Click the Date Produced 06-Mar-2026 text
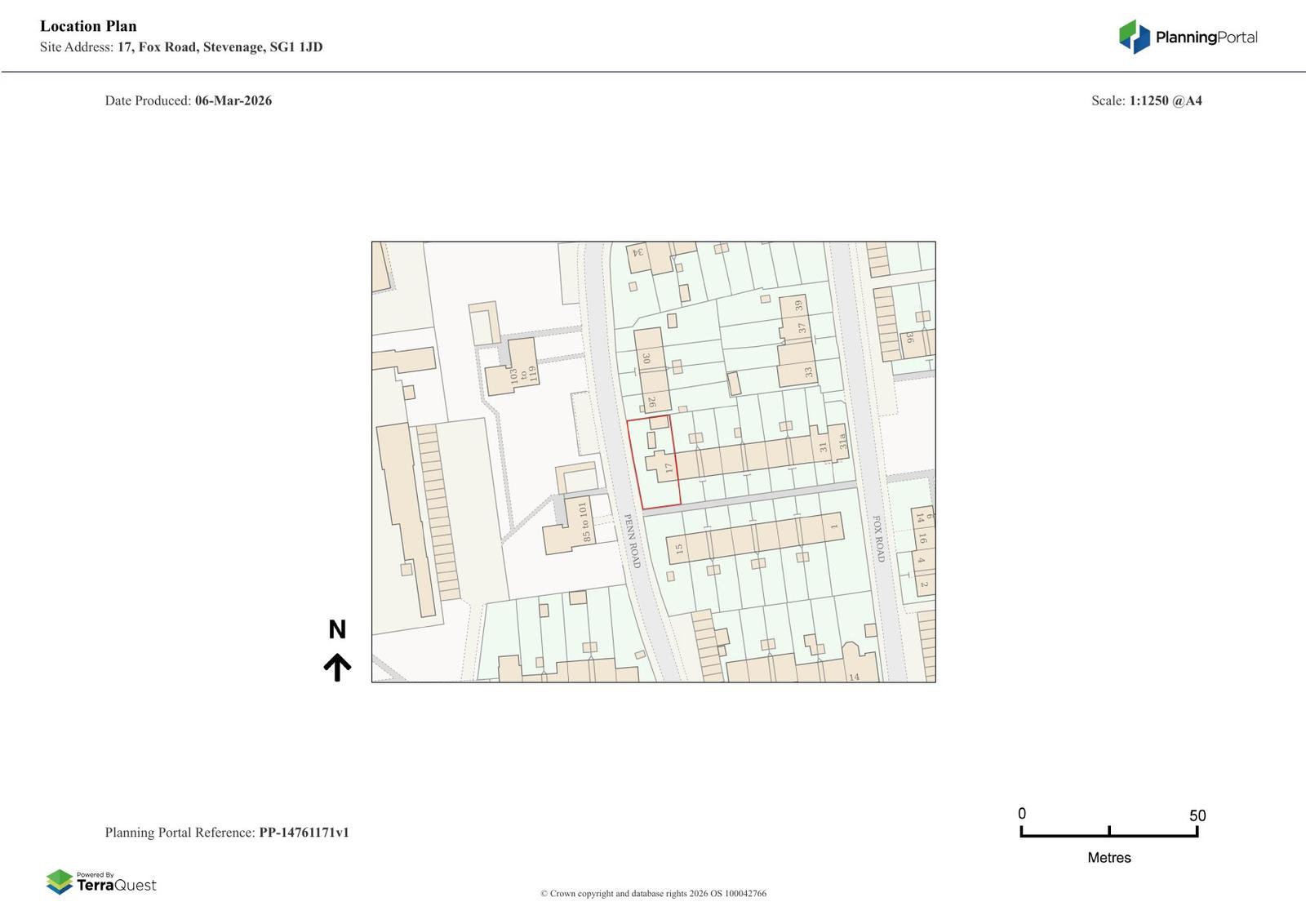The width and height of the screenshot is (1306, 924). click(x=188, y=100)
